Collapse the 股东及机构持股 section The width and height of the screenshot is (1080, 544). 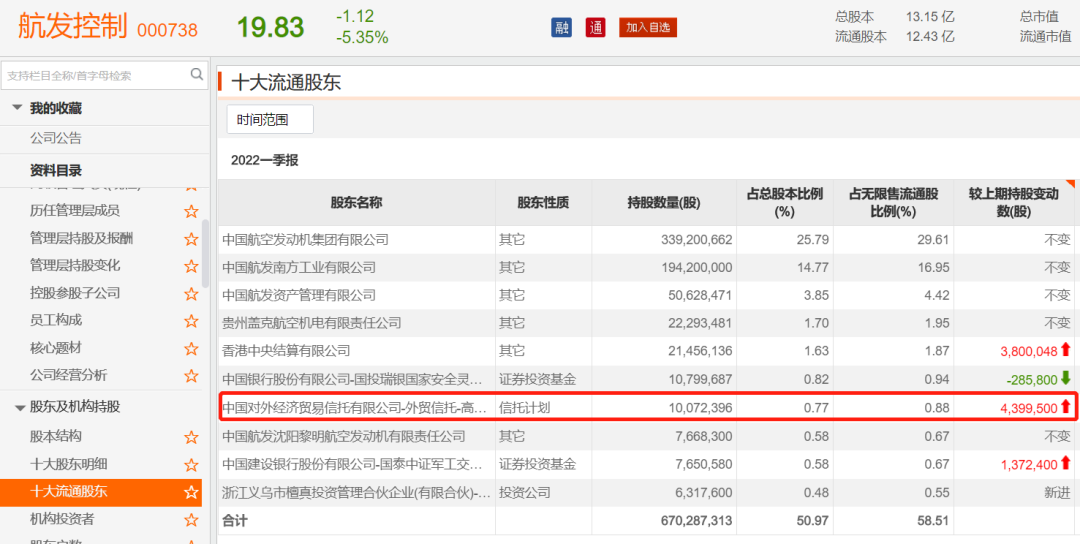coord(19,407)
